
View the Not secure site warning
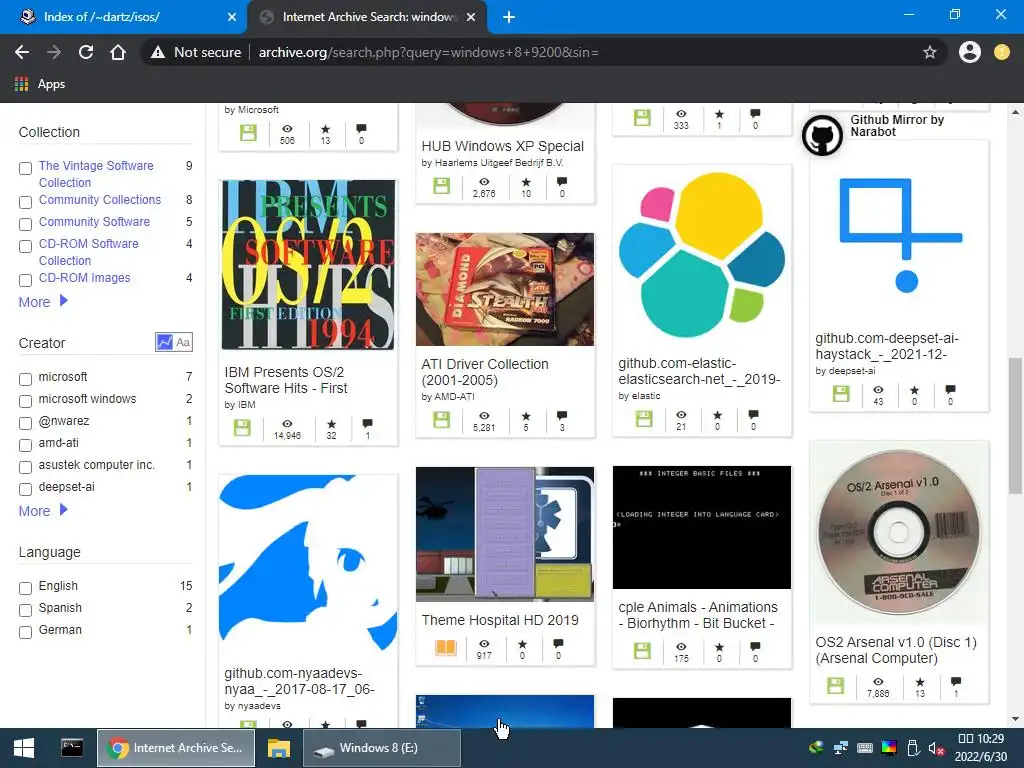point(196,52)
